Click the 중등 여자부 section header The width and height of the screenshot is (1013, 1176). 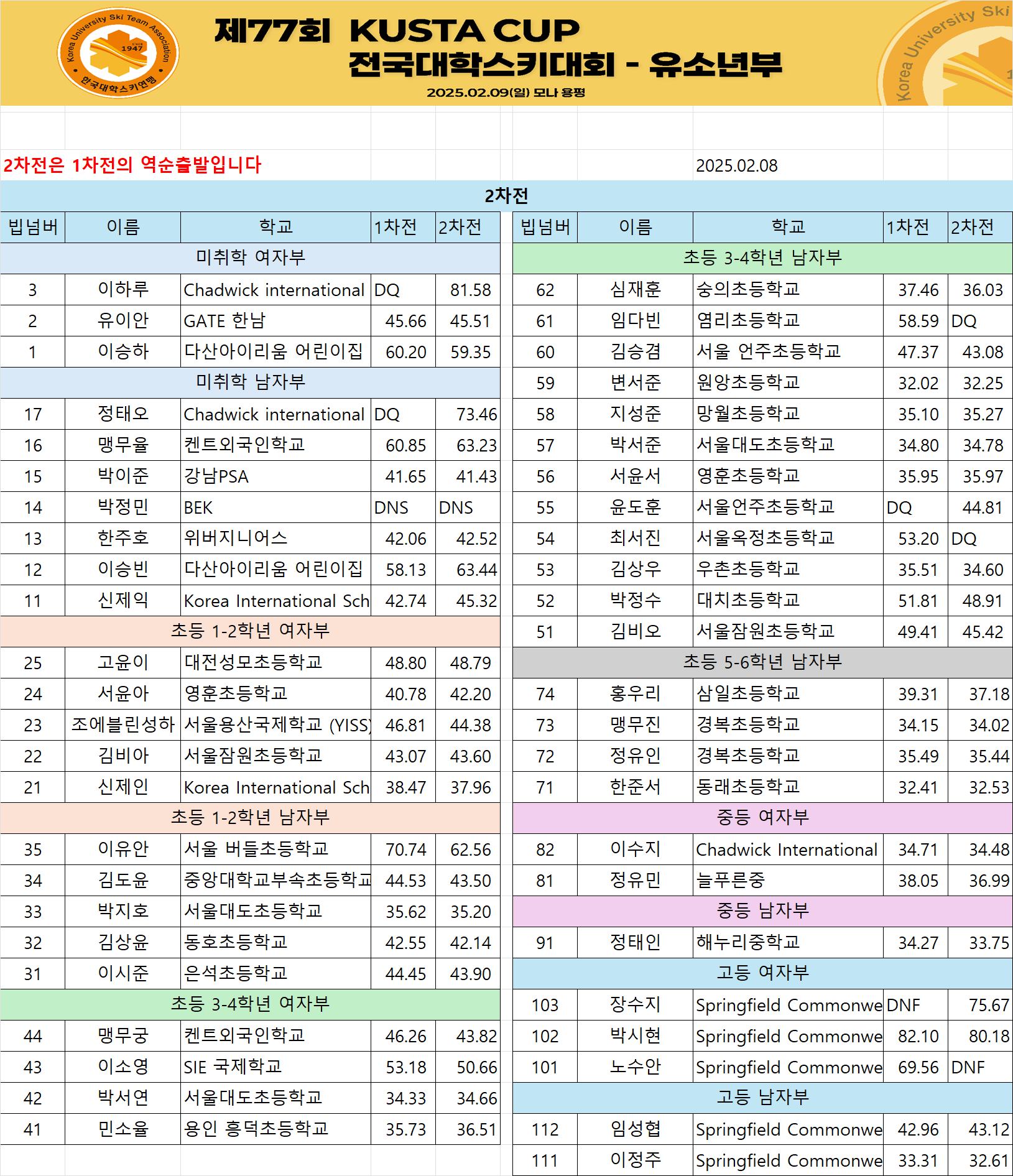click(x=762, y=818)
